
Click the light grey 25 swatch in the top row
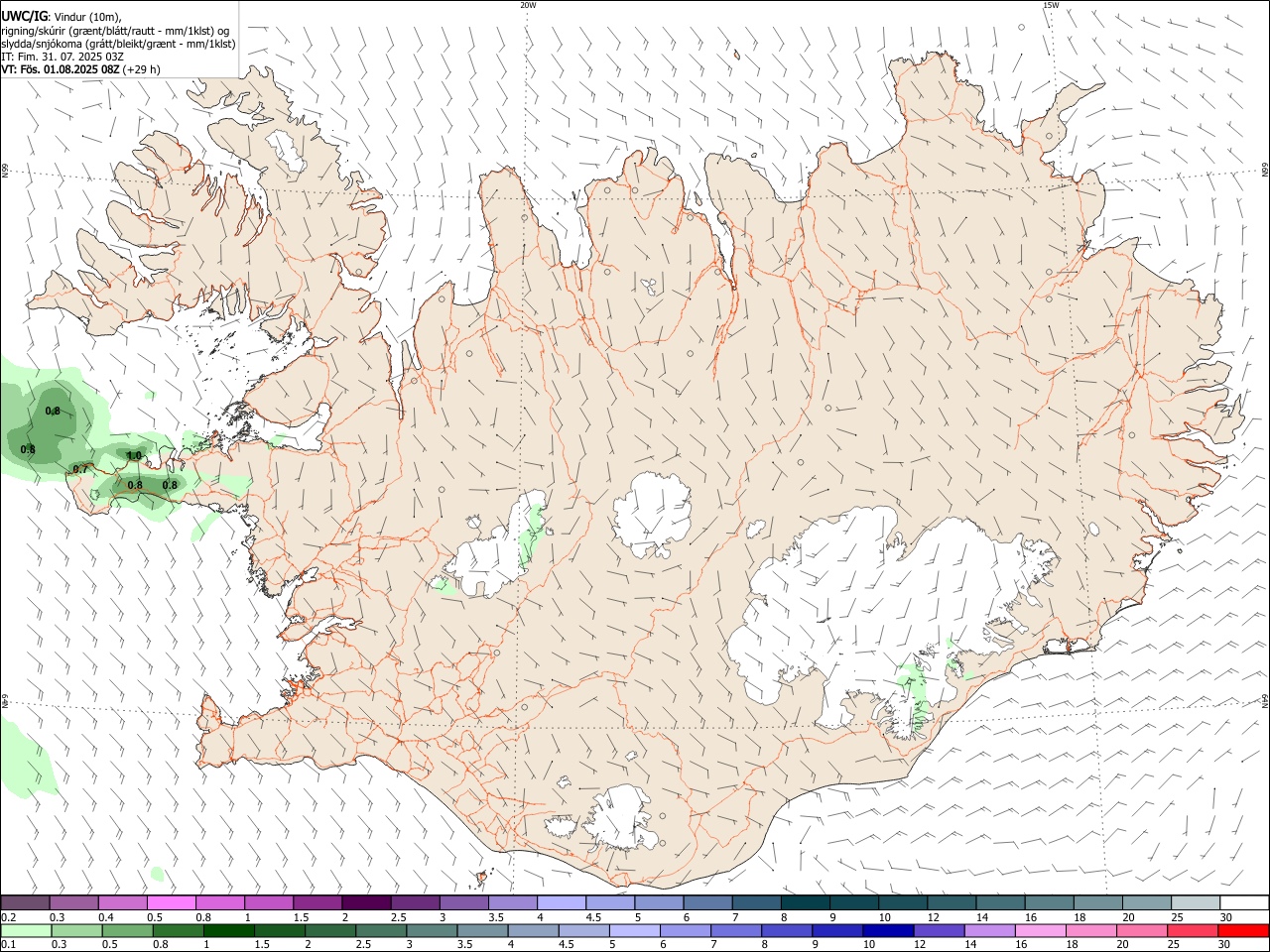click(1196, 902)
